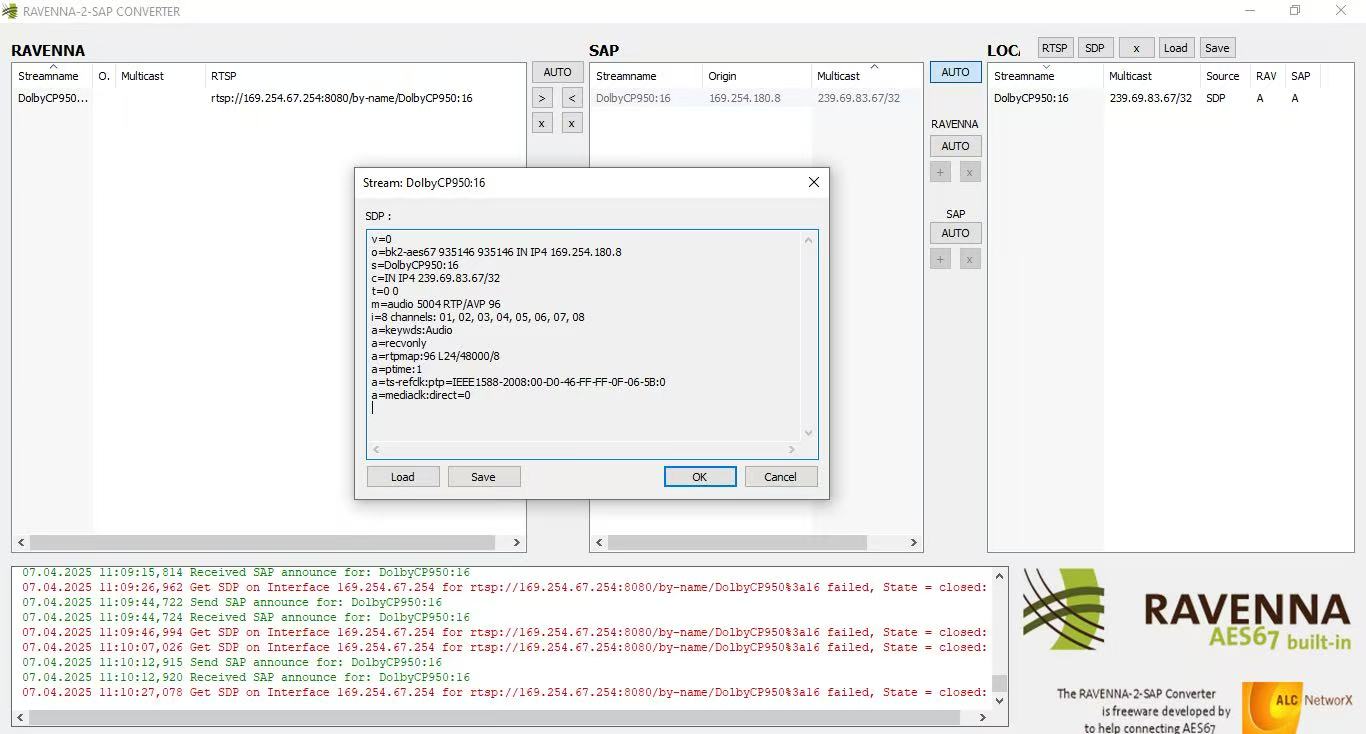Viewport: 1366px width, 734px height.
Task: Click the 'x' button under RAVENNA AUTO
Action: click(970, 172)
